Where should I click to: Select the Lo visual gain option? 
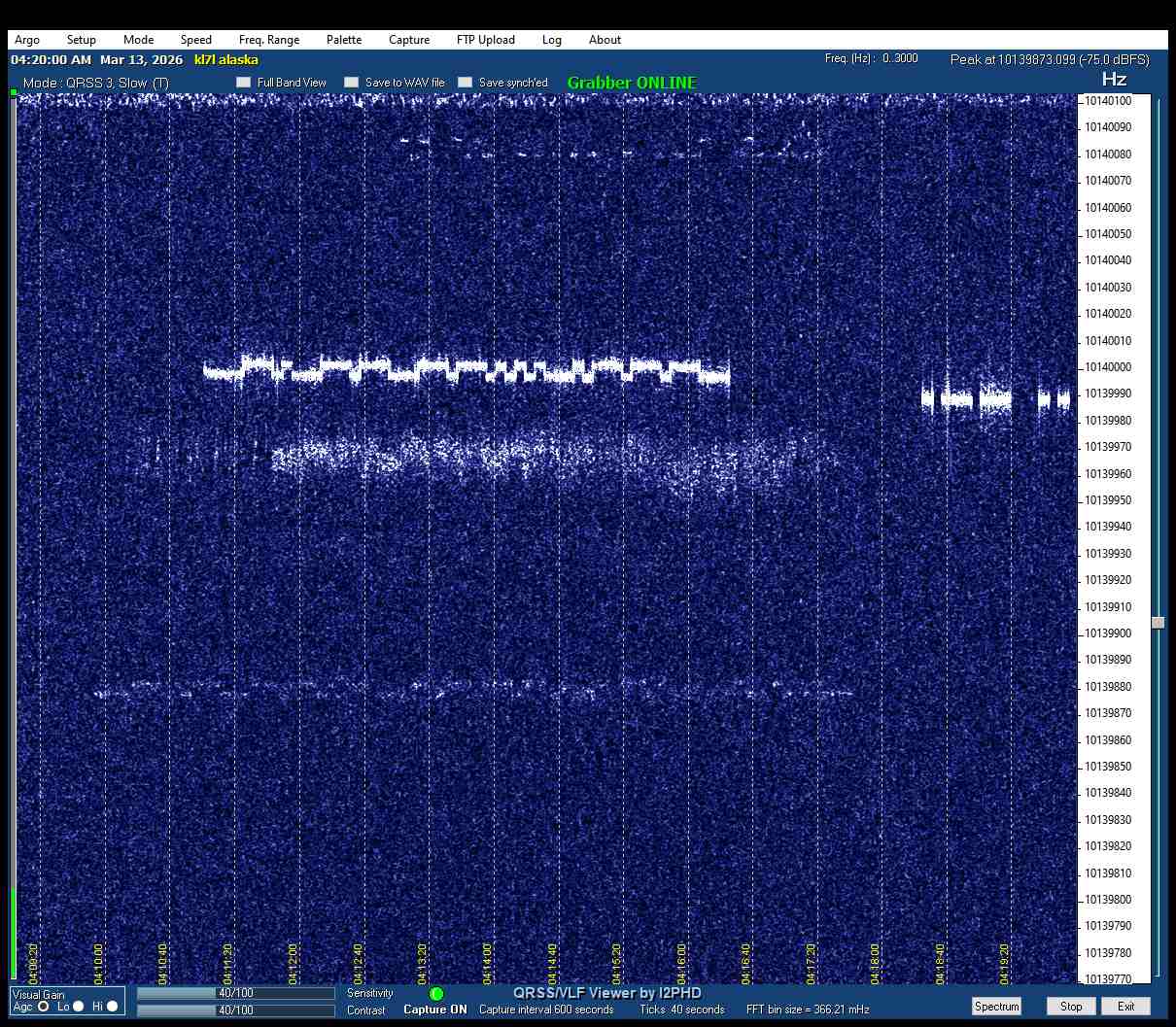[x=79, y=1007]
